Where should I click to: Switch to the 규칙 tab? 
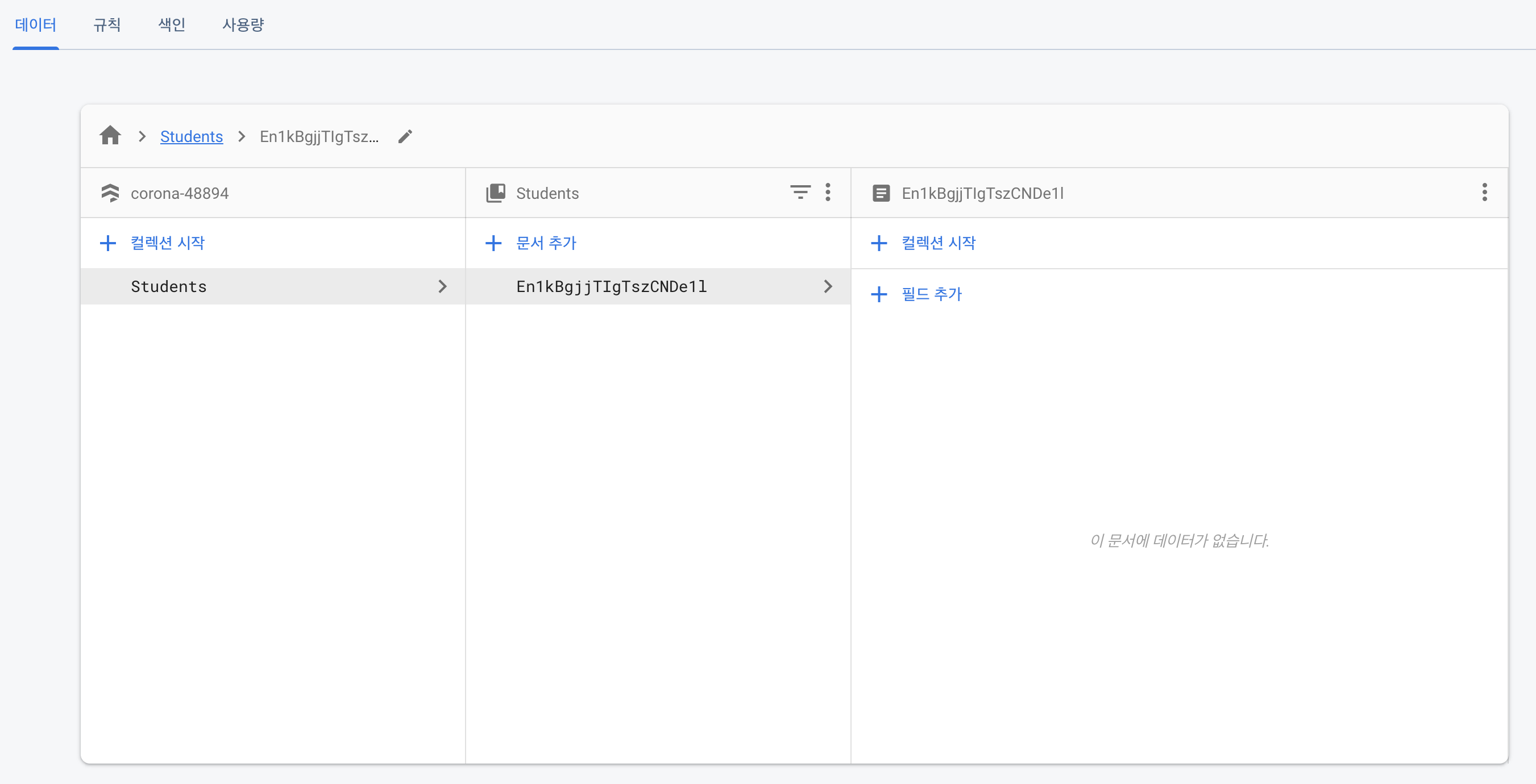107,24
